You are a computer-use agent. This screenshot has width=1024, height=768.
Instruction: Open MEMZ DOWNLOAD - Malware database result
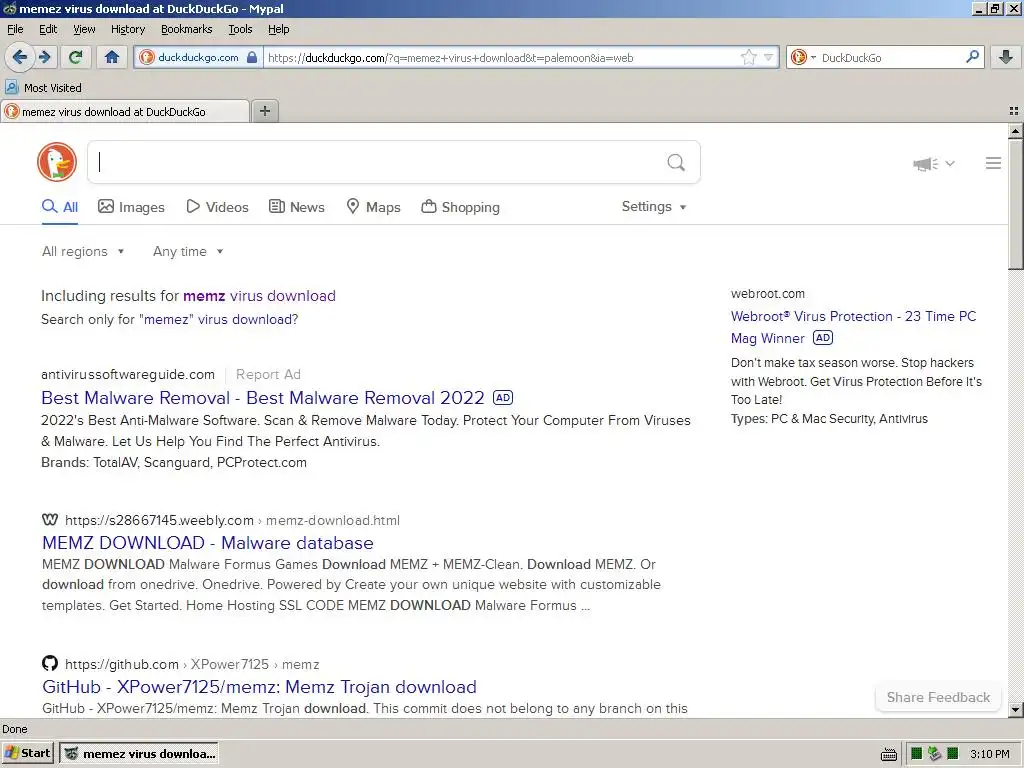point(208,543)
